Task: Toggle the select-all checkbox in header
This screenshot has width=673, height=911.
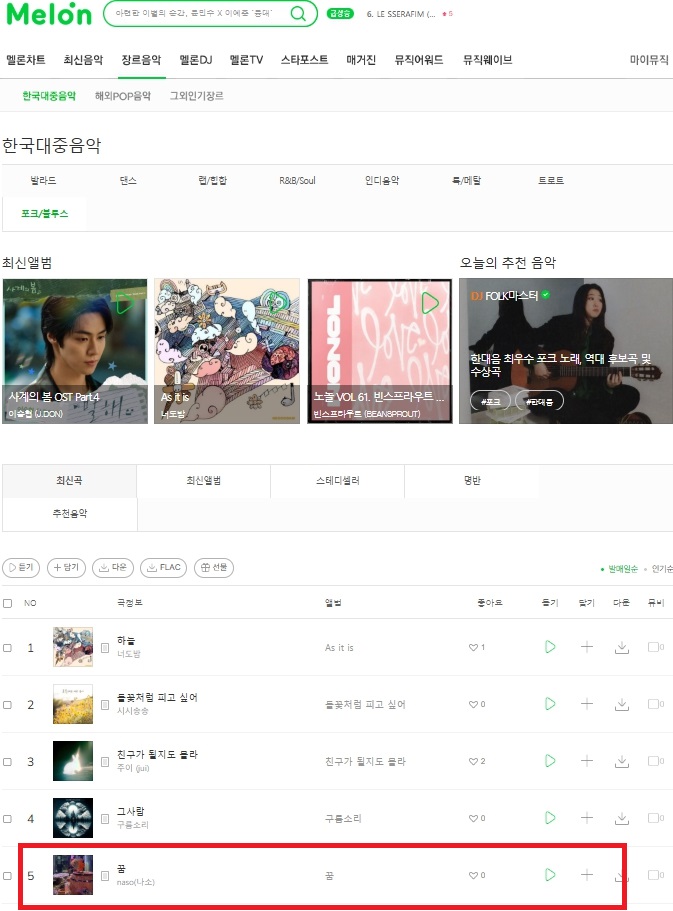Action: (8, 603)
